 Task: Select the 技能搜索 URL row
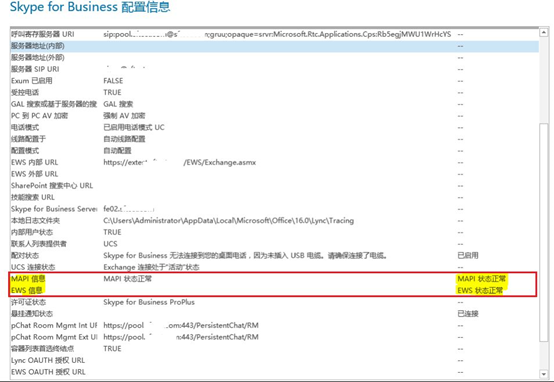275,198
